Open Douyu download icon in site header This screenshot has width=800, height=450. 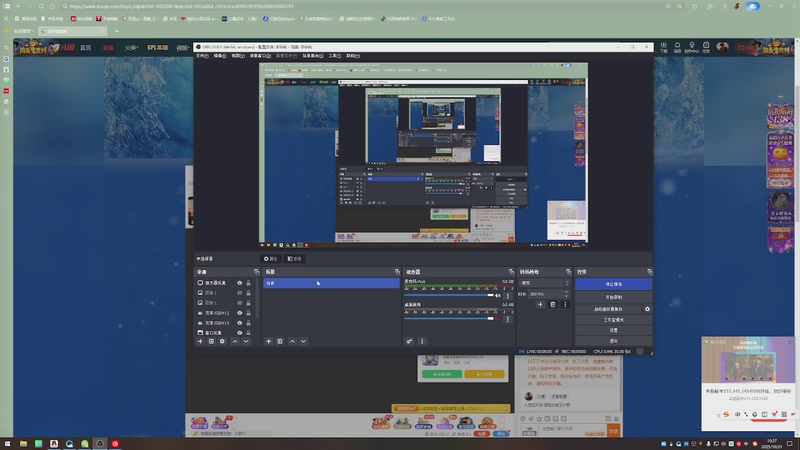[x=664, y=47]
